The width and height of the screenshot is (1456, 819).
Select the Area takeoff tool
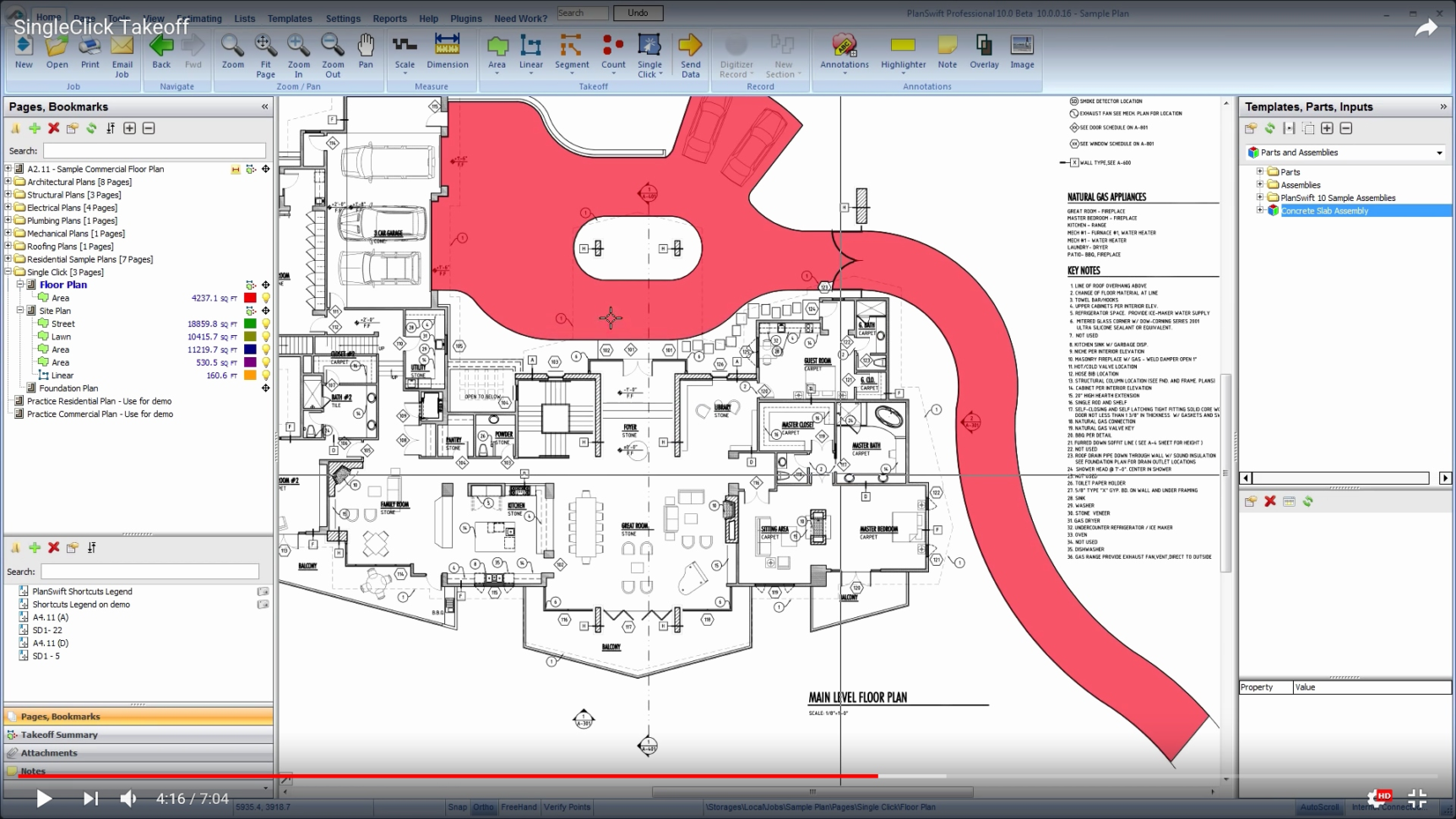coord(497,53)
